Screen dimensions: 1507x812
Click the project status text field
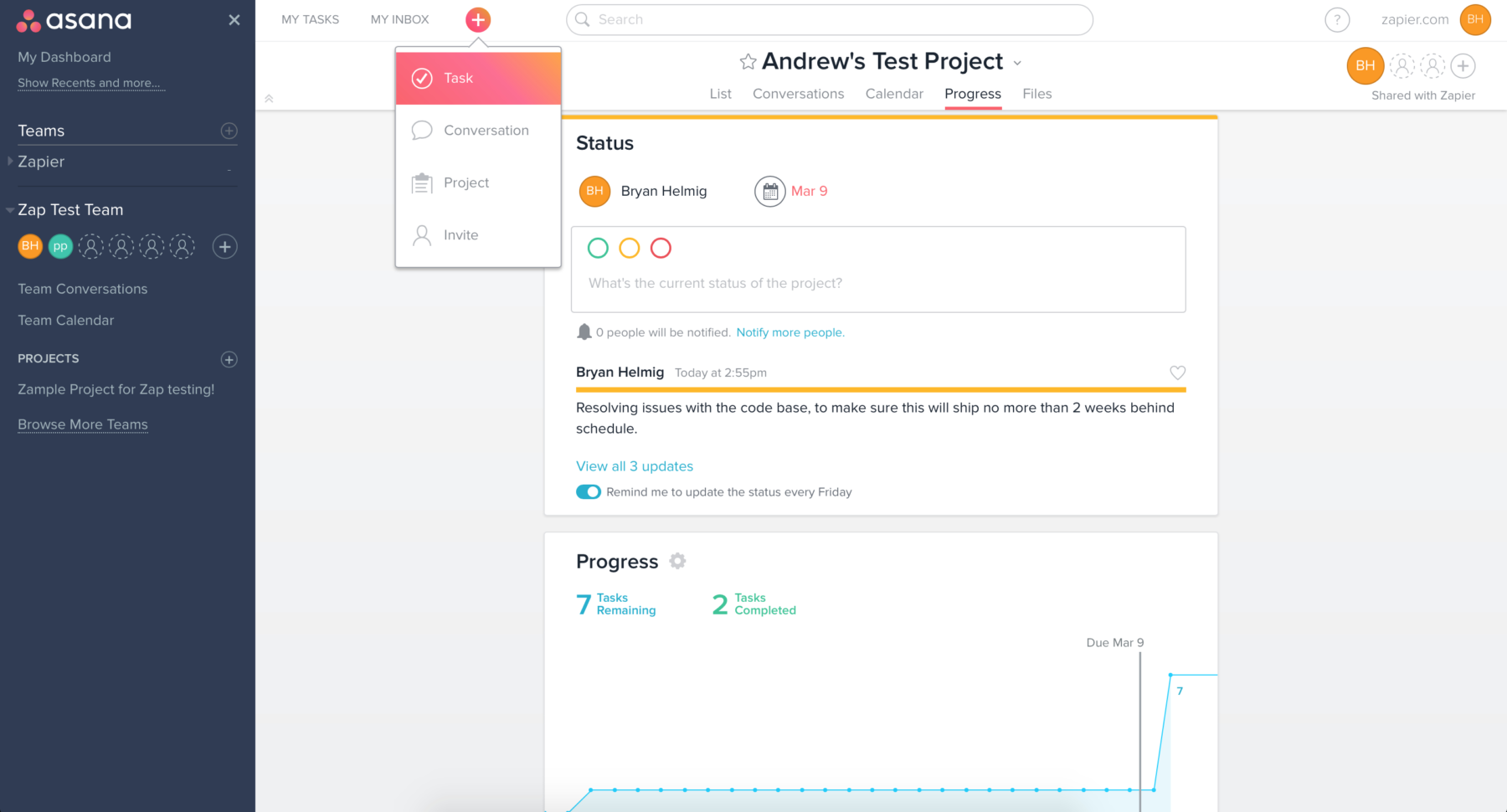pyautogui.click(x=878, y=283)
